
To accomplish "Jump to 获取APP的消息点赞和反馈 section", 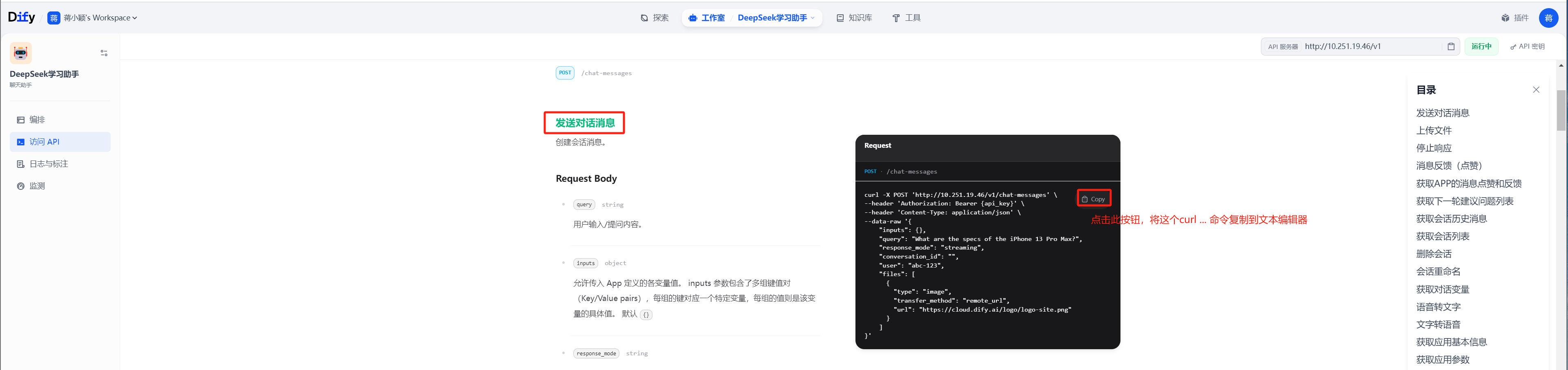I will tap(1469, 183).
